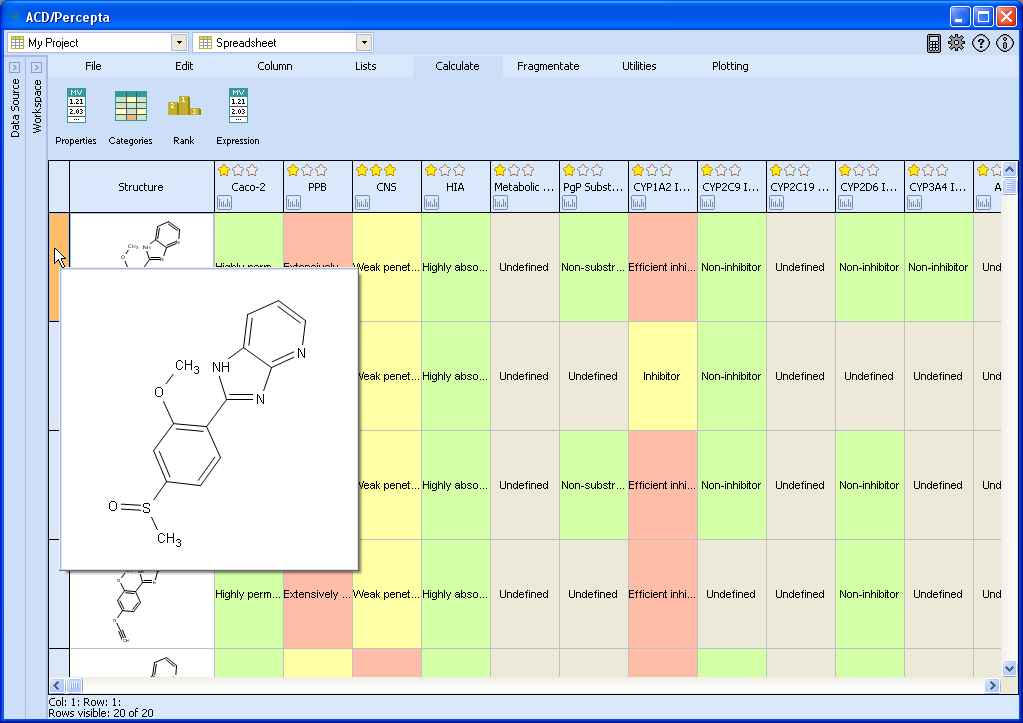Click scroll right arrow of horizontal scrollbar

point(992,685)
